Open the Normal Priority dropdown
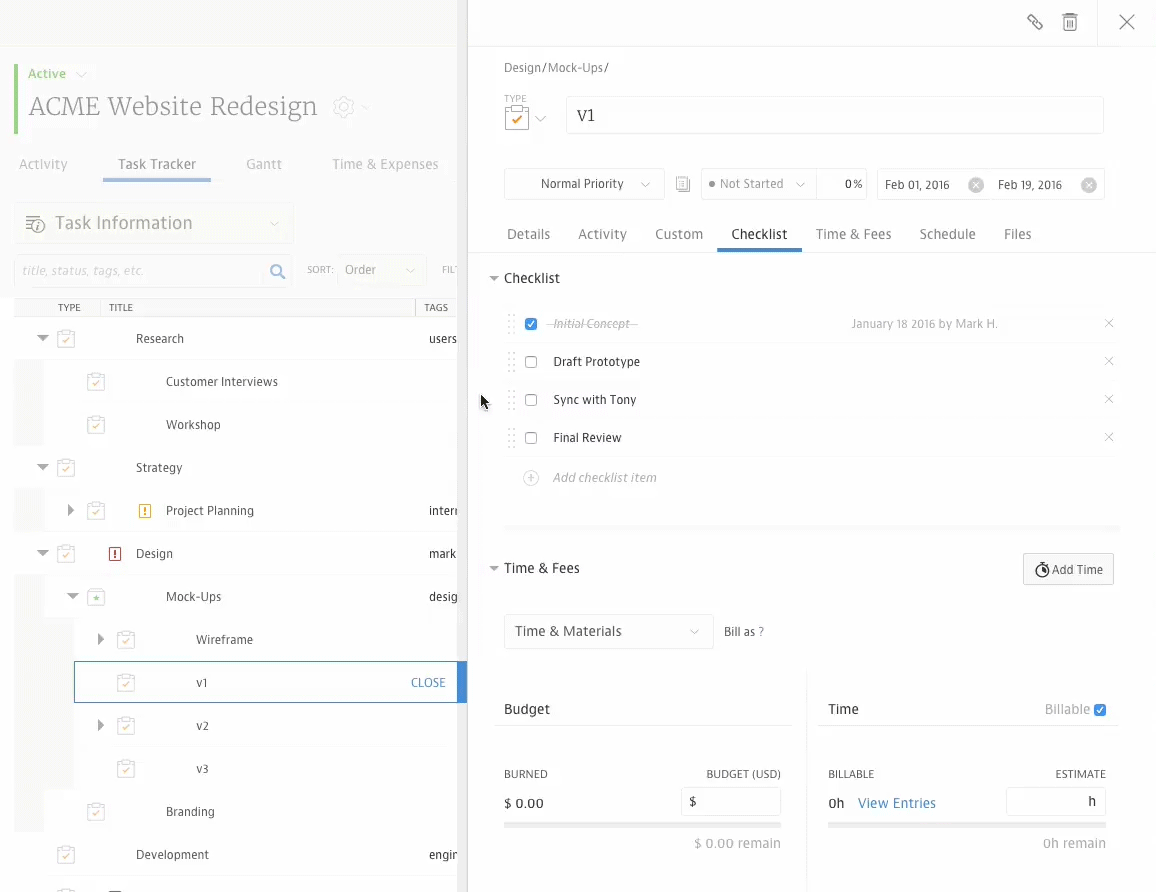The image size is (1156, 892). pos(585,184)
